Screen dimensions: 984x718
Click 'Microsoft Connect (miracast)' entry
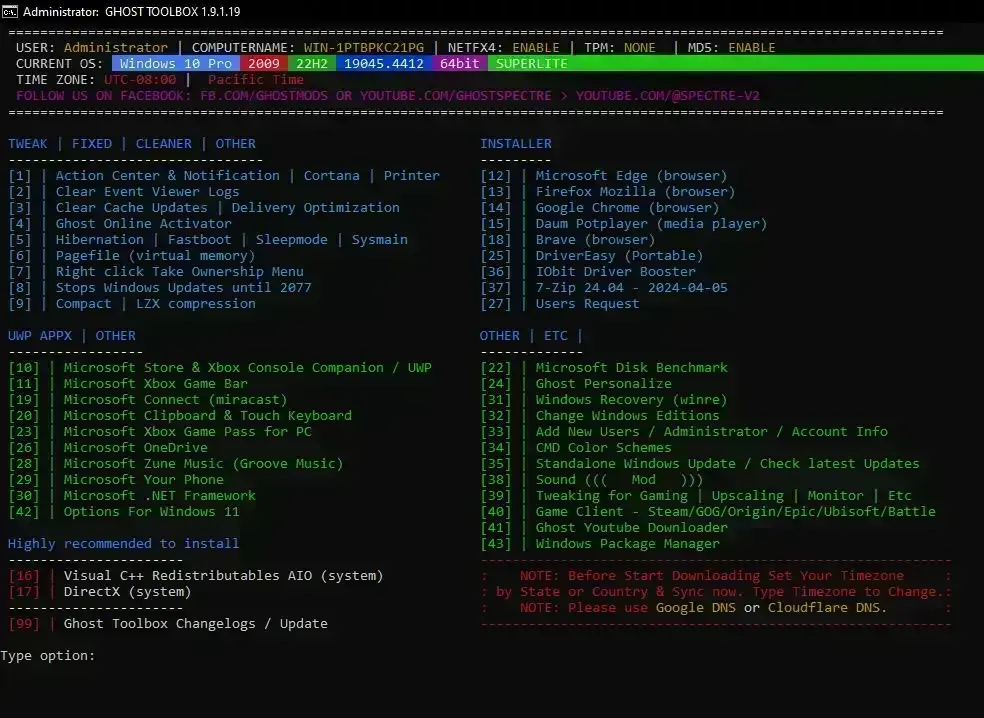[x=147, y=400]
